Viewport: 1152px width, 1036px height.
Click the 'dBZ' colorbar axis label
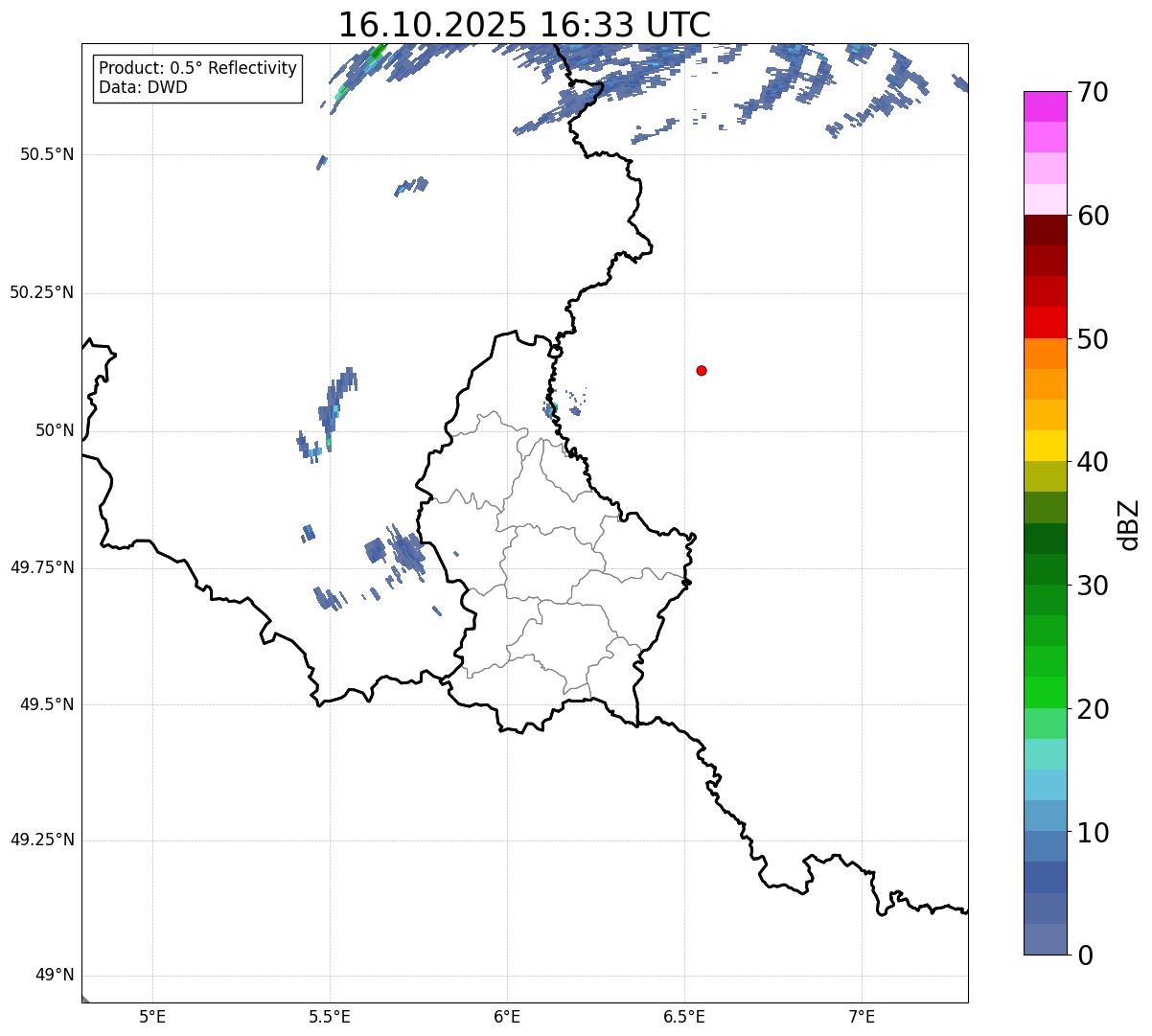tap(1129, 524)
